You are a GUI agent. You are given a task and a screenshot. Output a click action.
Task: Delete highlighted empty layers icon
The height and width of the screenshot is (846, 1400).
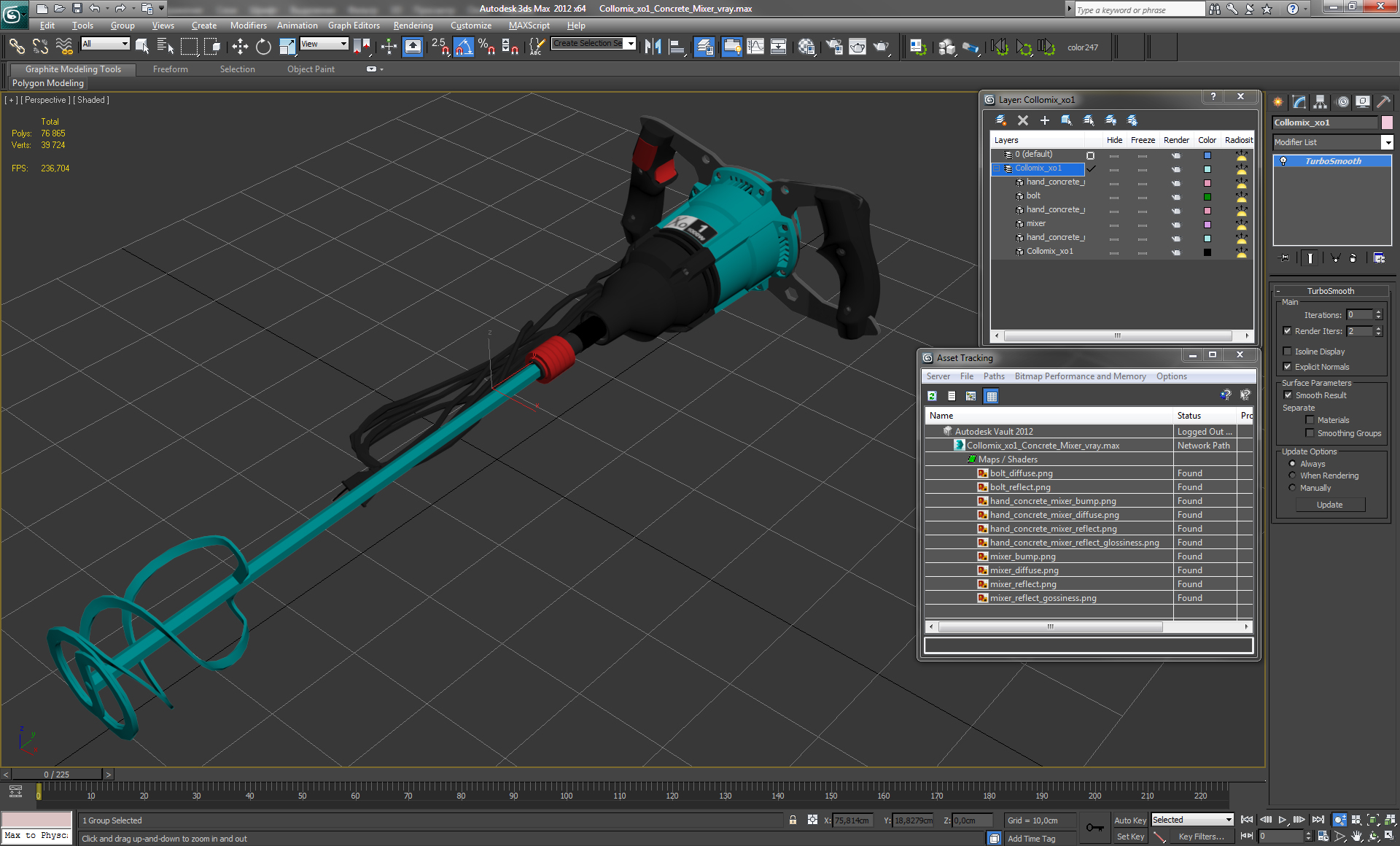1023,120
